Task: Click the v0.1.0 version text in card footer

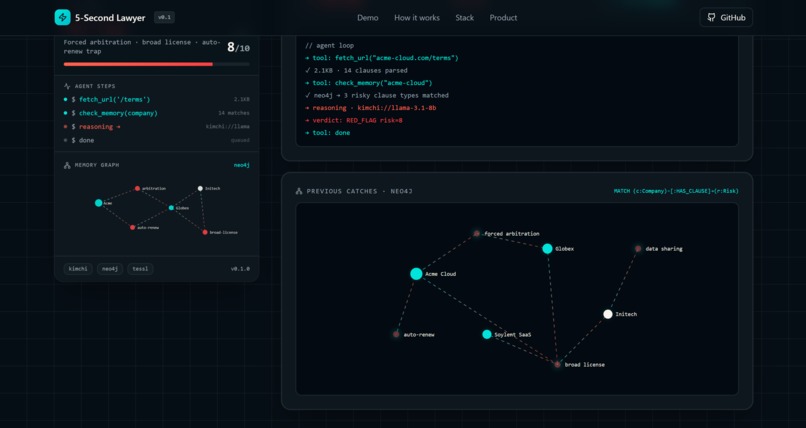Action: point(240,269)
